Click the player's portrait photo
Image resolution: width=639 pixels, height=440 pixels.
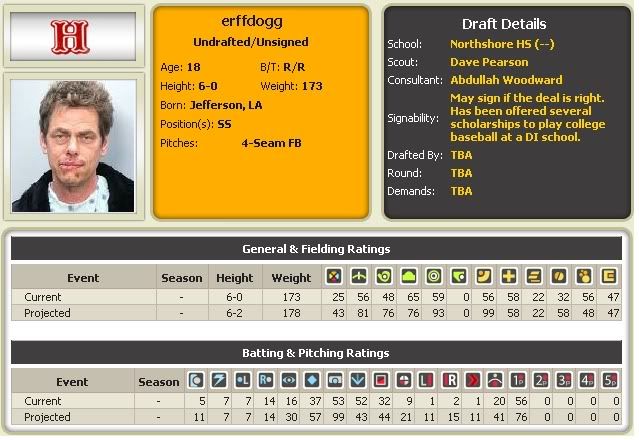pyautogui.click(x=70, y=143)
